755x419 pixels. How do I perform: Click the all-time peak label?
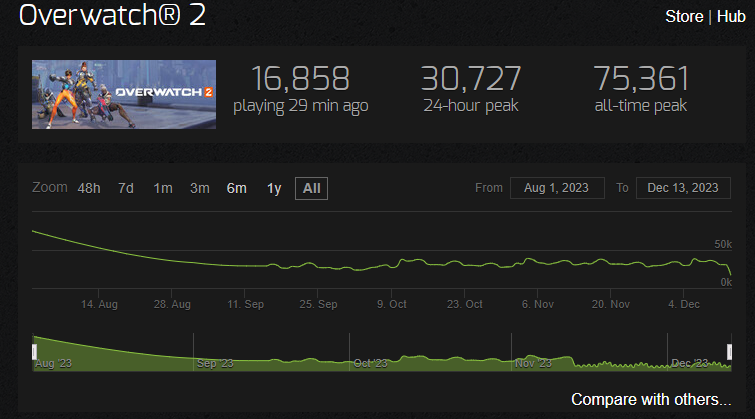pyautogui.click(x=641, y=105)
